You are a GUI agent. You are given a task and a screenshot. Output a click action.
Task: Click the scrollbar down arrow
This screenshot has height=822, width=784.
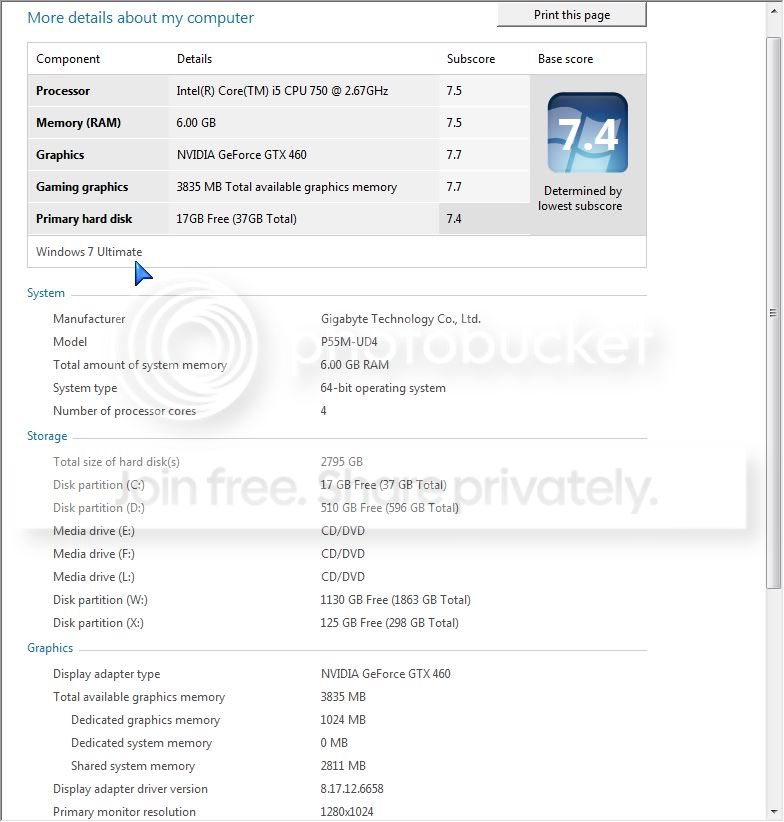(774, 813)
